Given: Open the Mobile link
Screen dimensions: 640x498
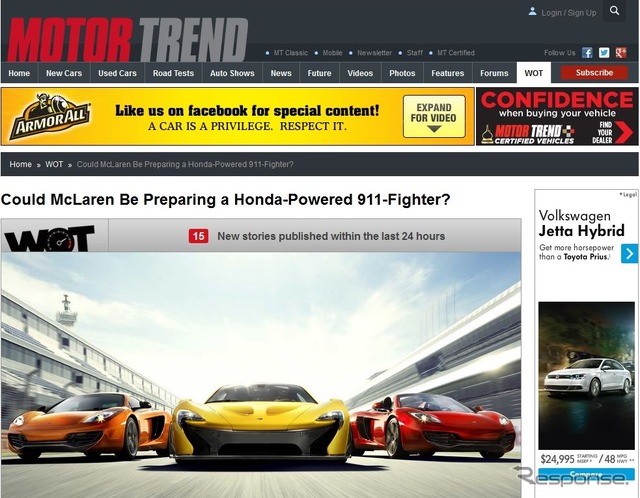Looking at the screenshot, I should (x=332, y=53).
